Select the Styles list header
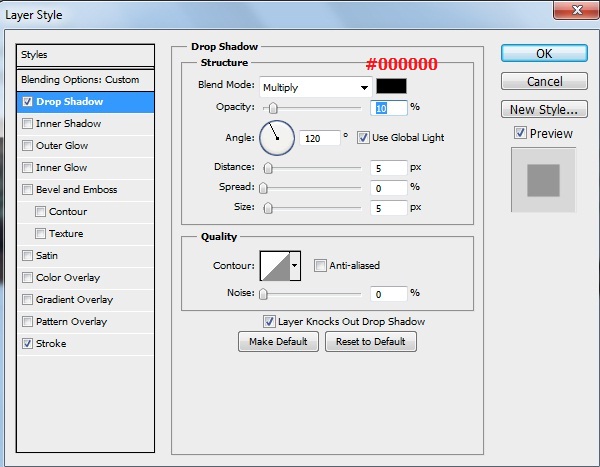 86,55
